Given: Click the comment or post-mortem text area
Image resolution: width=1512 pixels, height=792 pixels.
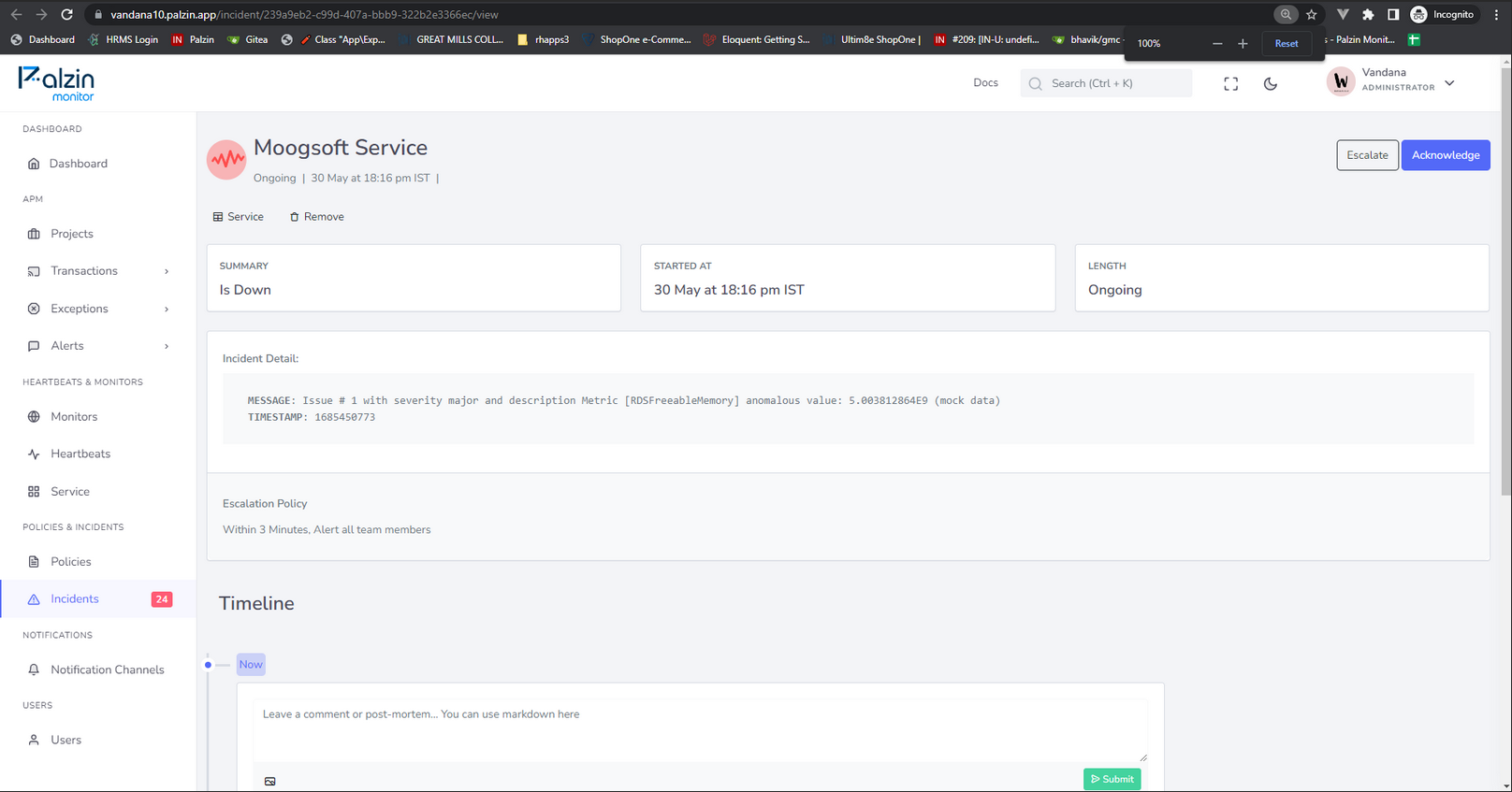Looking at the screenshot, I should 700,731.
